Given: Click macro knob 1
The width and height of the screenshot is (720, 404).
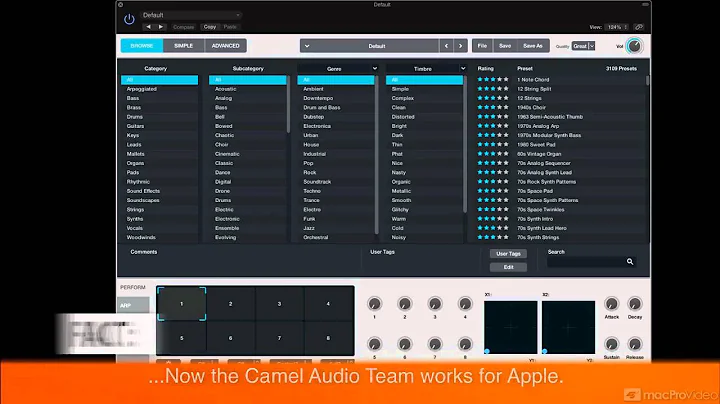Looking at the screenshot, I should click(374, 304).
